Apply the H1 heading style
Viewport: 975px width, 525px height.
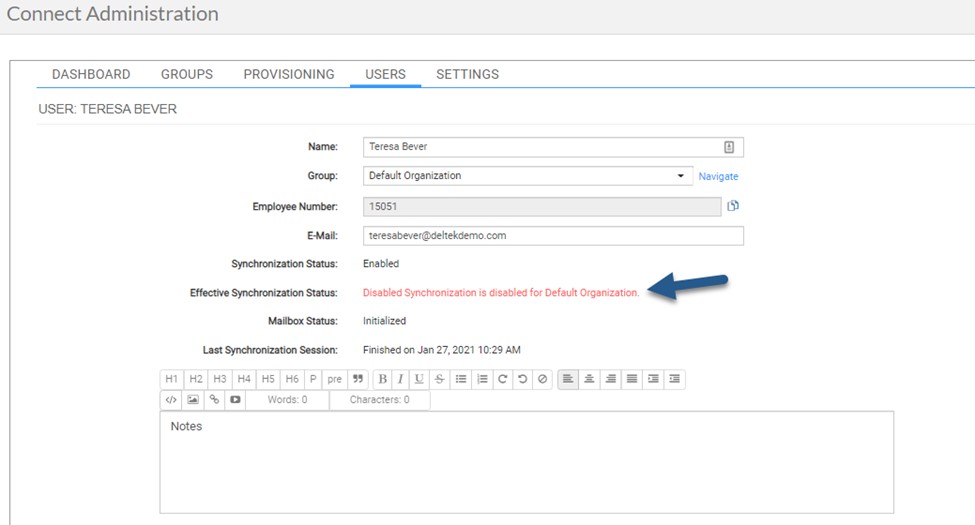tap(171, 380)
